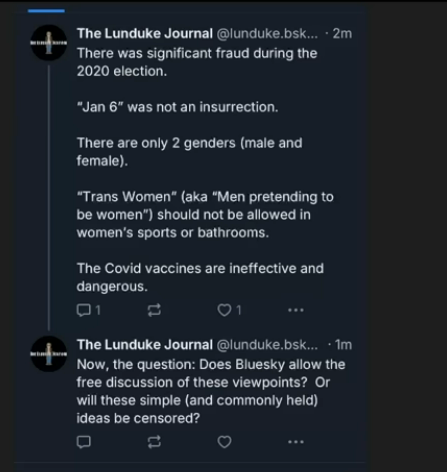The height and width of the screenshot is (472, 447).
Task: Repost the first post about 2020 election
Action: click(x=154, y=310)
